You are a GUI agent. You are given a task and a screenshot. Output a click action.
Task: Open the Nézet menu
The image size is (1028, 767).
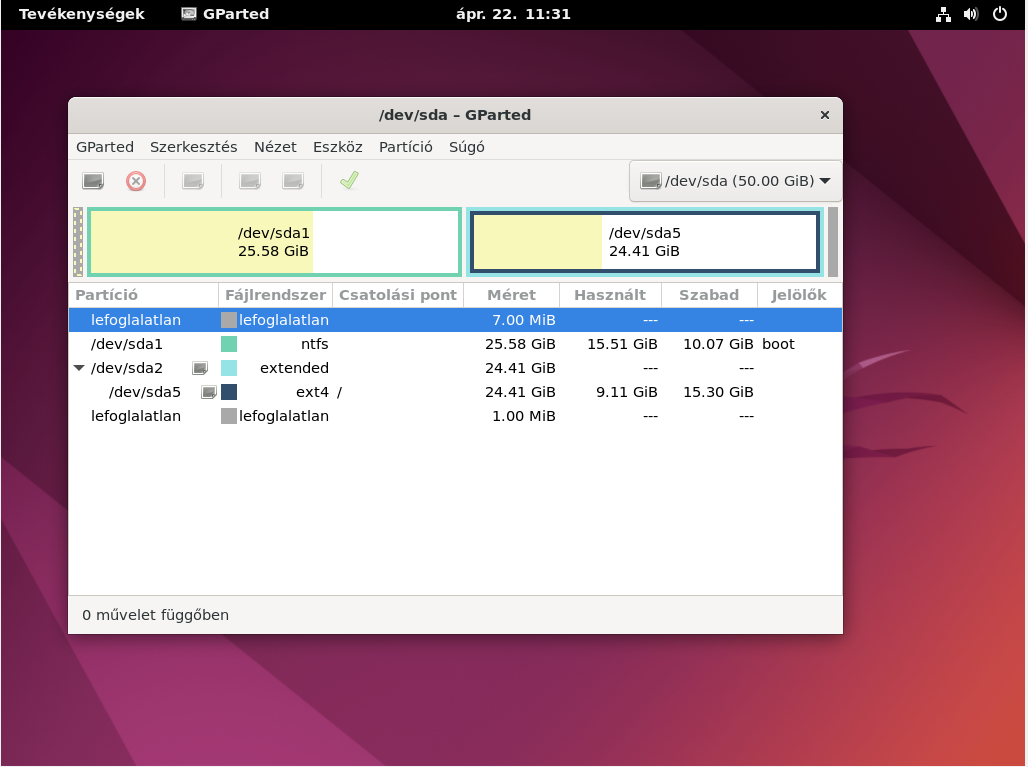tap(275, 147)
